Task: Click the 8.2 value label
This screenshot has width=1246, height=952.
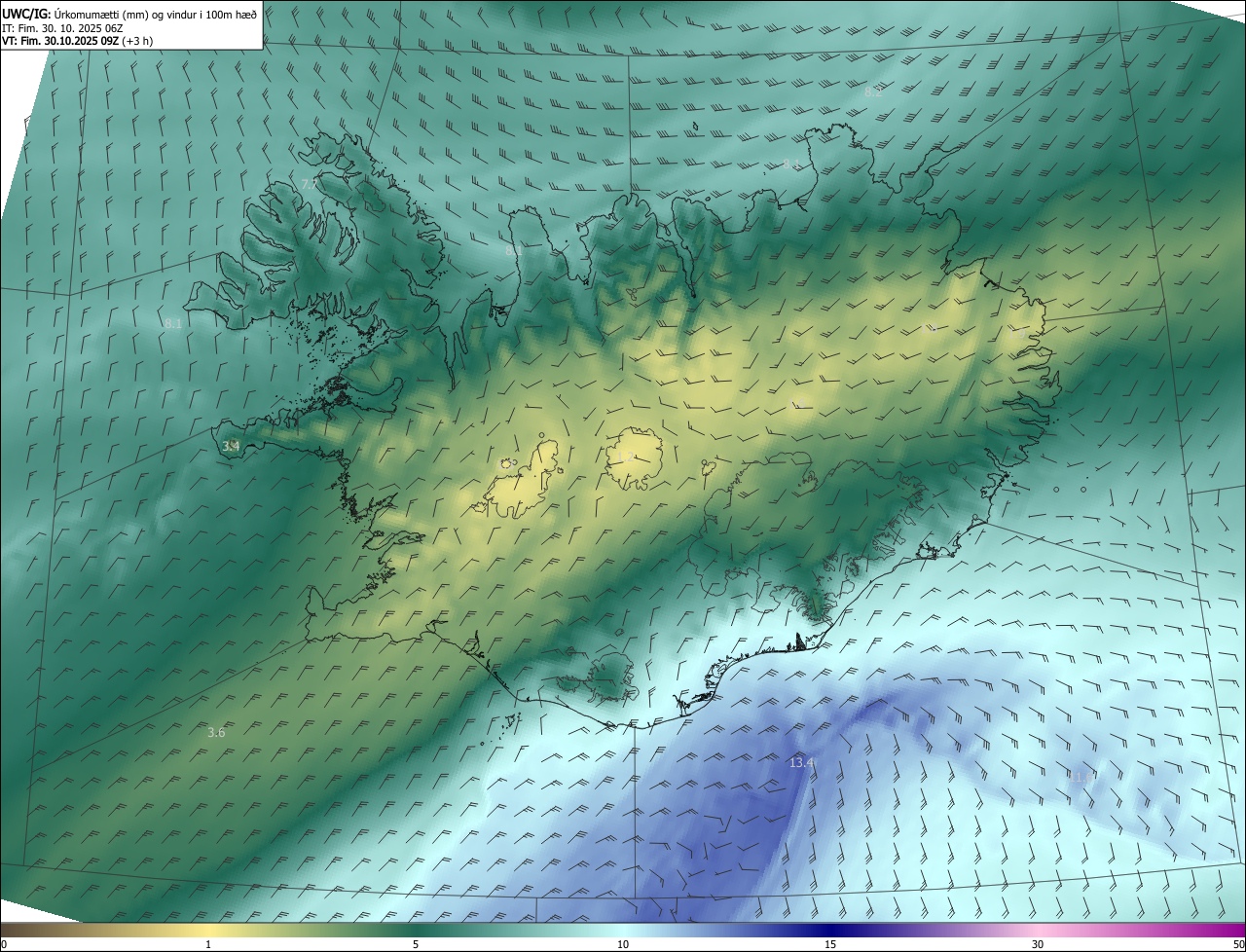Action: [873, 92]
